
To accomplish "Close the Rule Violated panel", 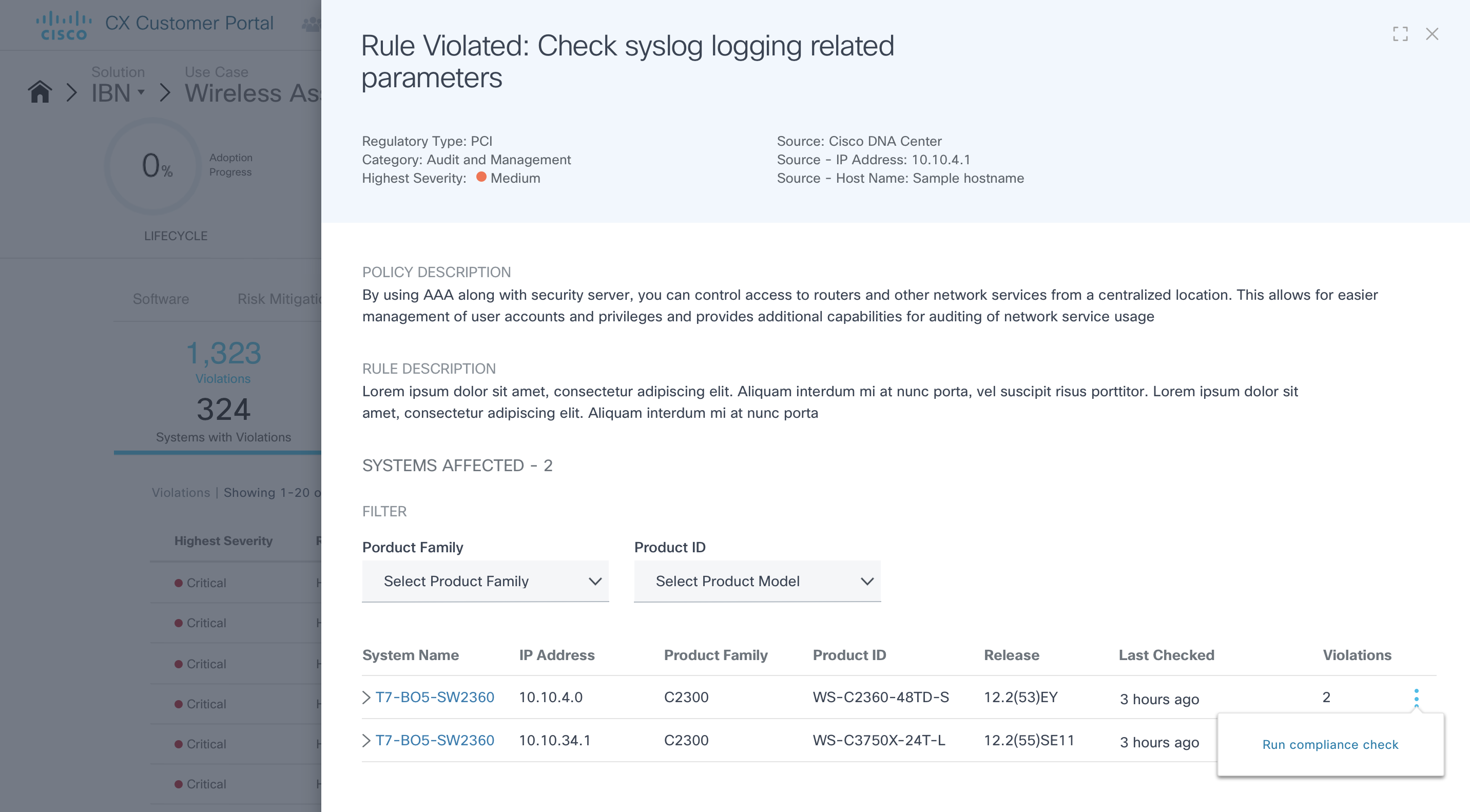I will [1432, 34].
